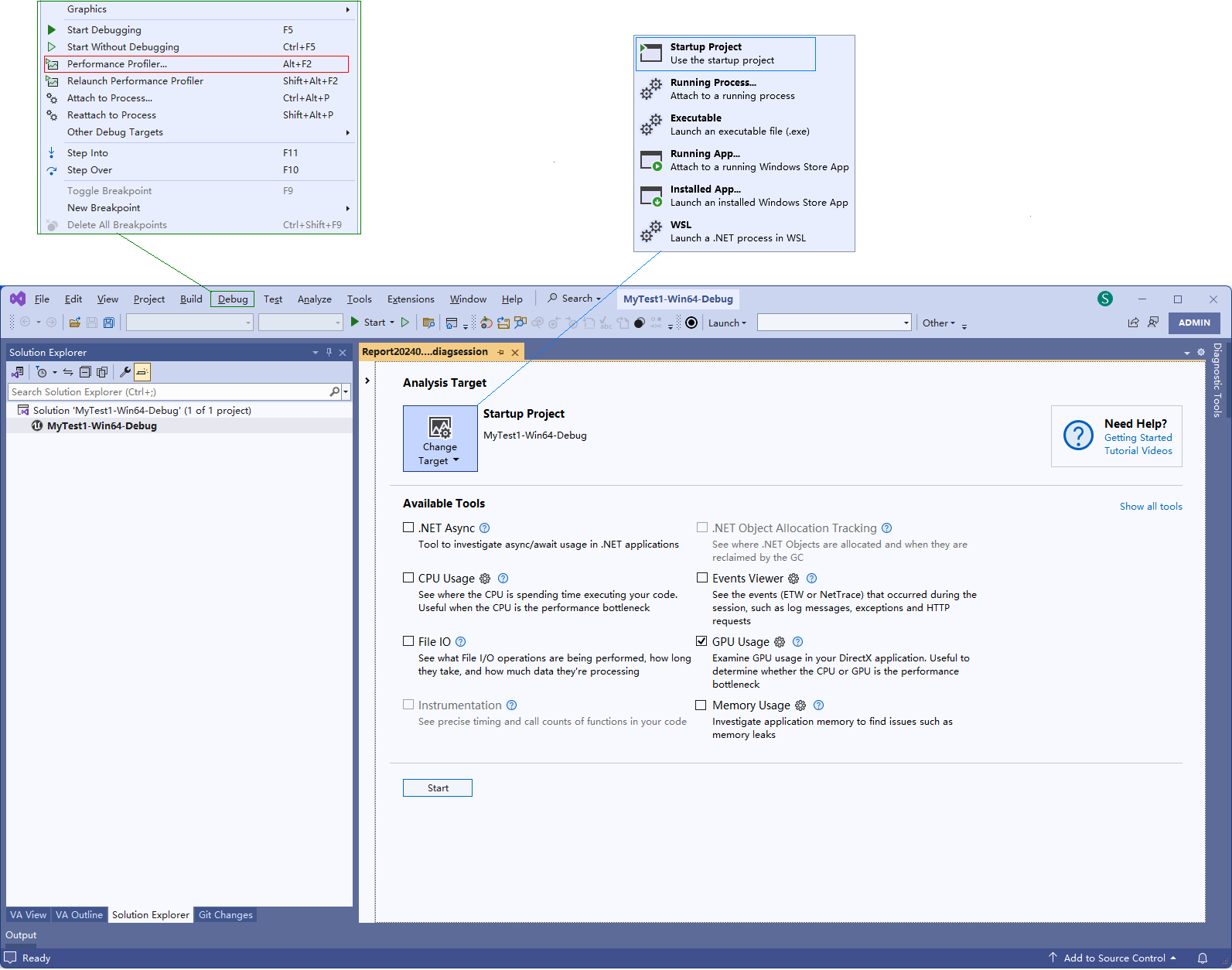Choose Attach to Process menu entry
Image resolution: width=1232 pixels, height=970 pixels.
pos(196,98)
